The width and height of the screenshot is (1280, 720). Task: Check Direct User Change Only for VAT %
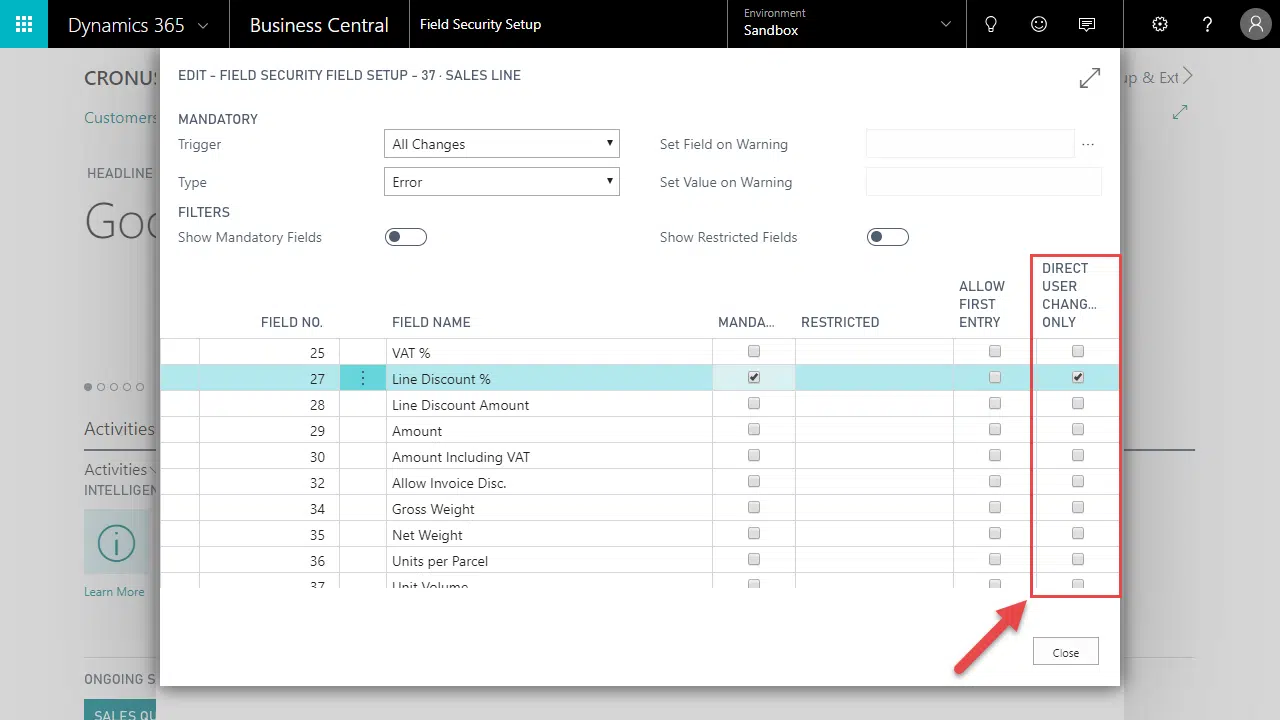click(1078, 352)
